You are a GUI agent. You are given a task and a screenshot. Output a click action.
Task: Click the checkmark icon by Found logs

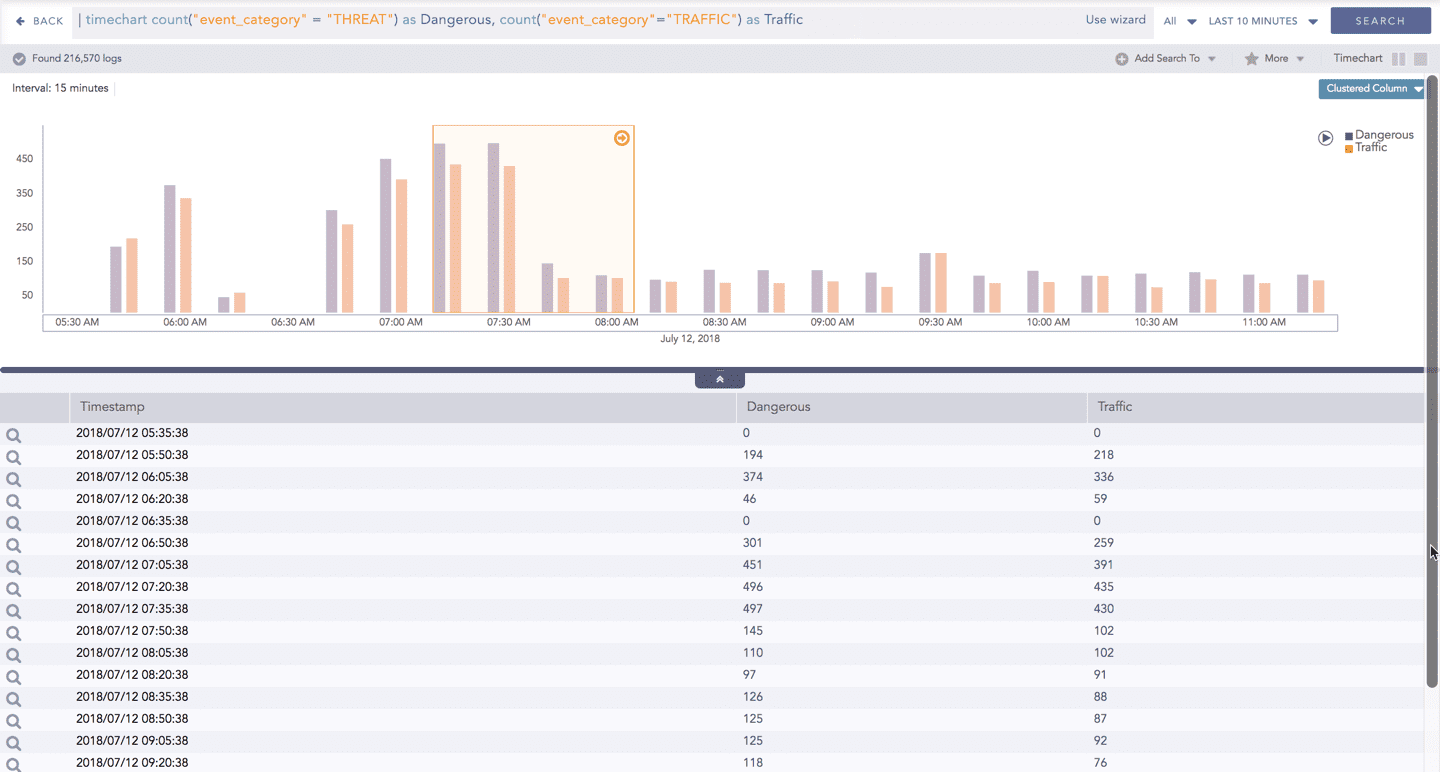[x=19, y=59]
